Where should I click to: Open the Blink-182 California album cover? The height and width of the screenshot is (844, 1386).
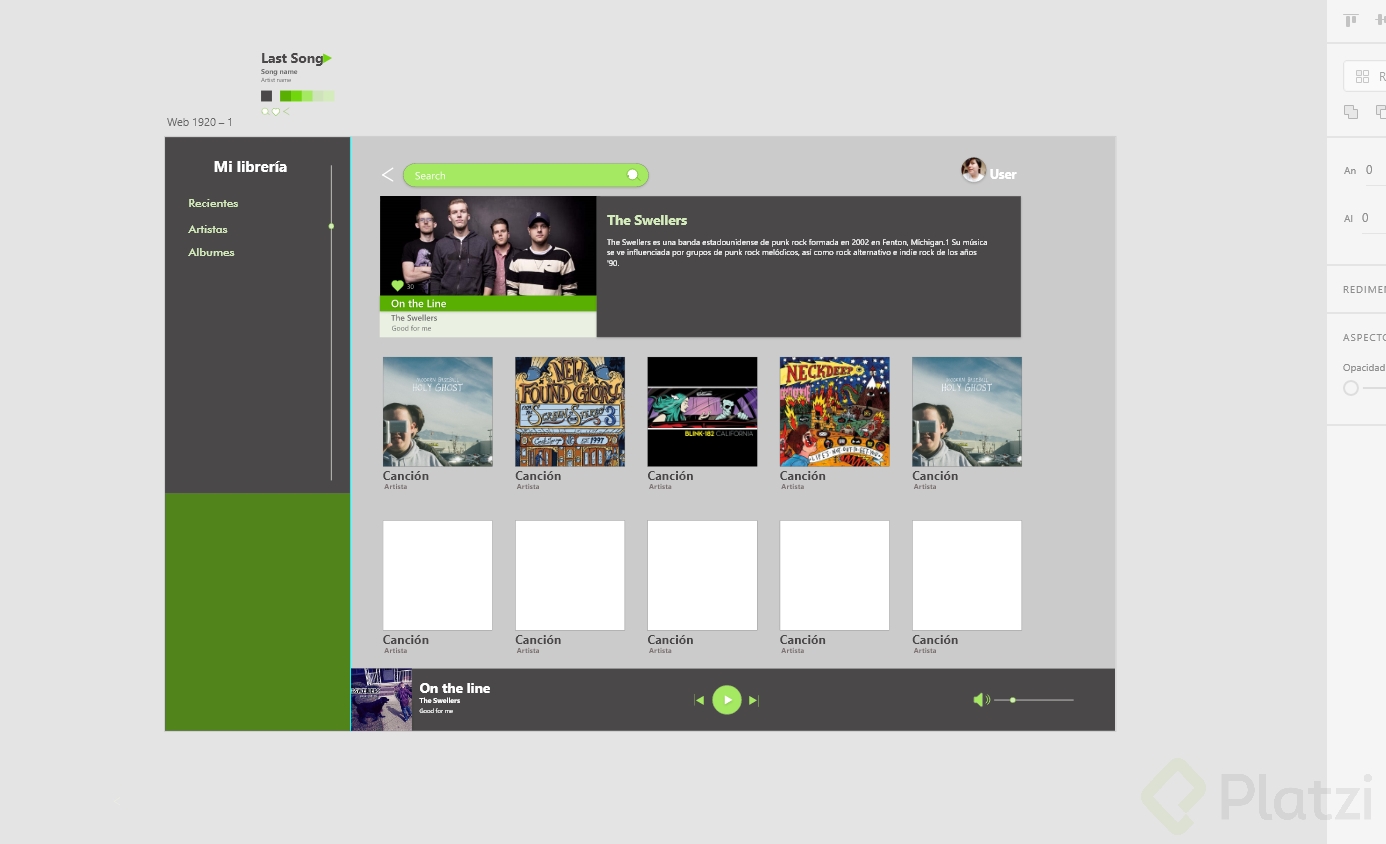(x=702, y=411)
